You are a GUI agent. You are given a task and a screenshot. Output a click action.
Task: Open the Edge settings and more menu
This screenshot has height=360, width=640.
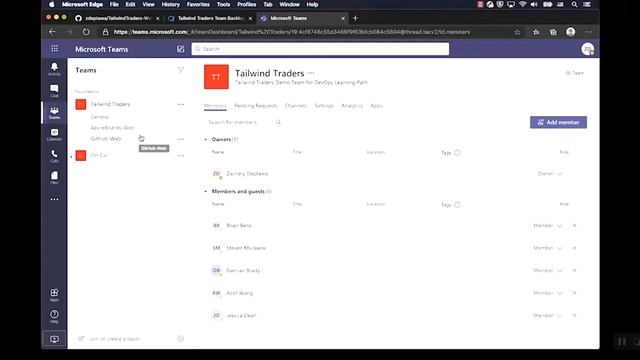[588, 32]
